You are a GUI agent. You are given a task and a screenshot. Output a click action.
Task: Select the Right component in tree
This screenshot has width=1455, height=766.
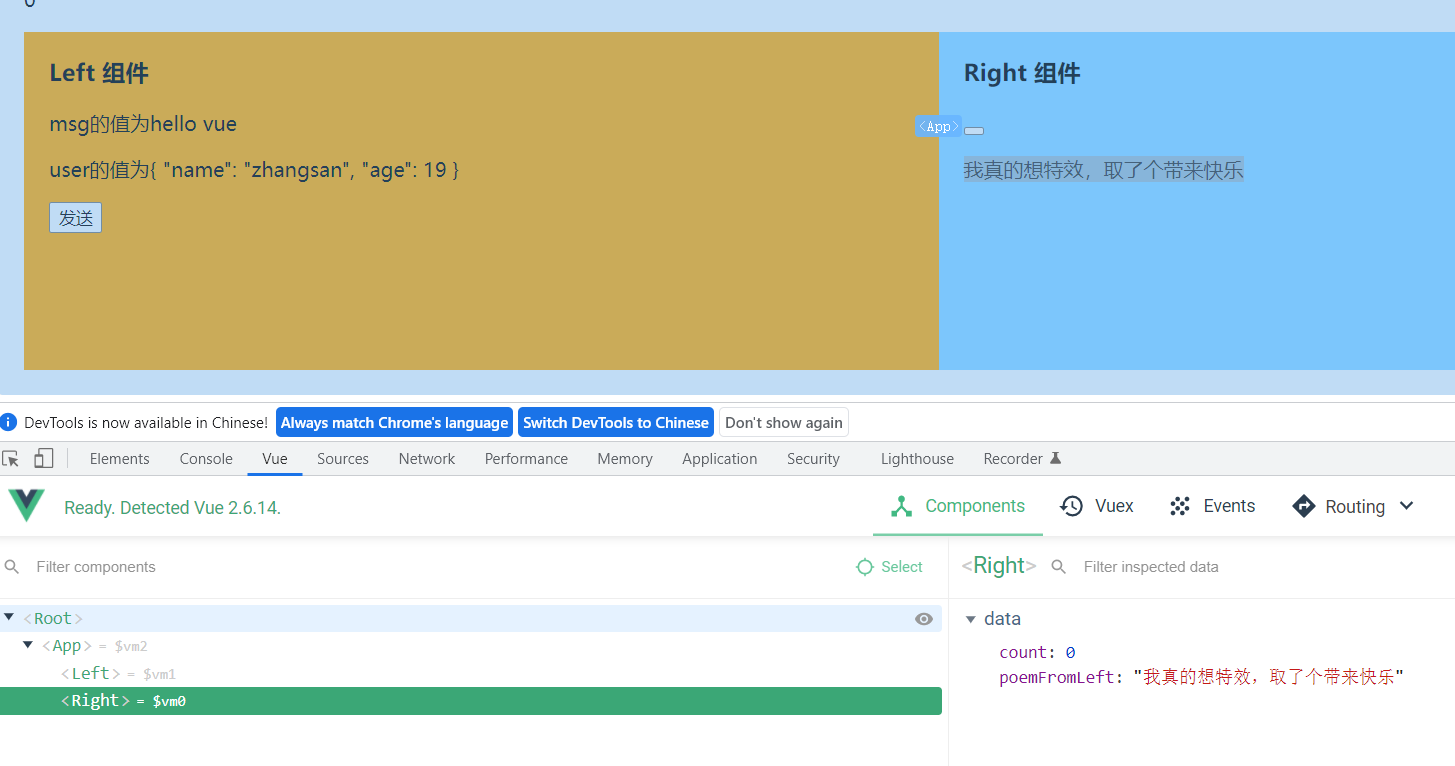click(x=471, y=701)
